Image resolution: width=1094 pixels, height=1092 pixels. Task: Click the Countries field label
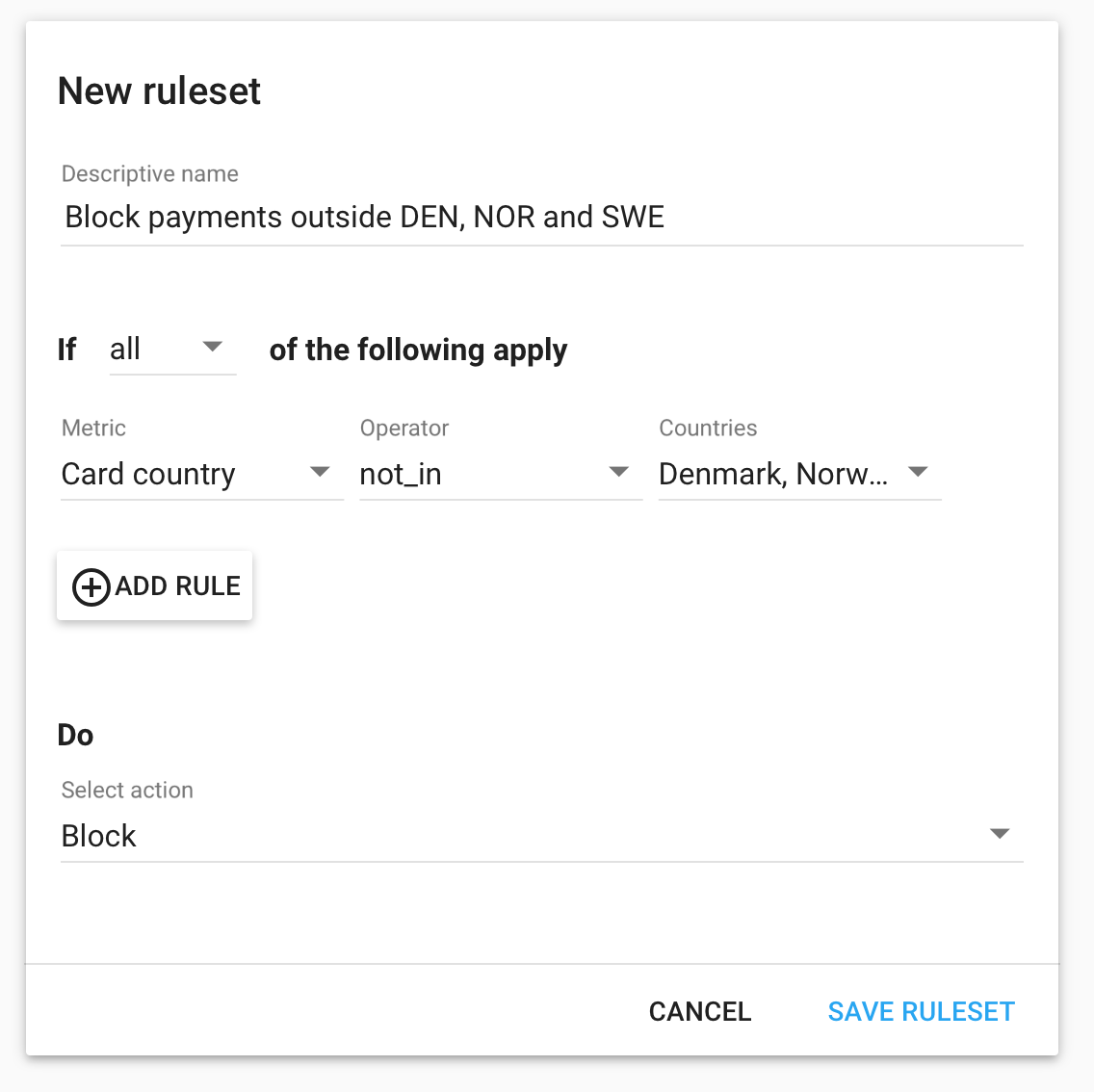pyautogui.click(x=708, y=428)
